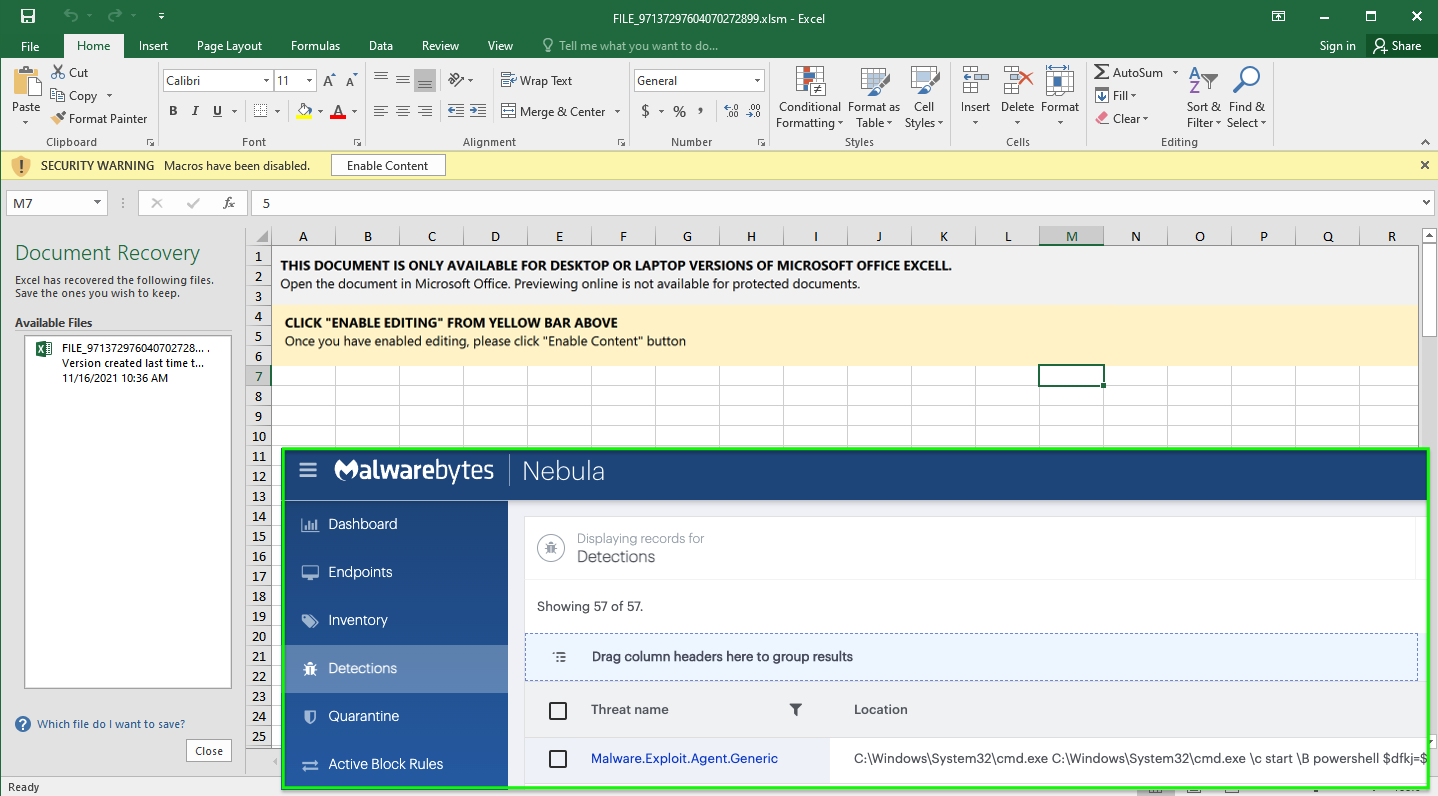This screenshot has width=1438, height=796.
Task: Check the Malware.Exploit.Agent.Generic row checkbox
Action: click(558, 759)
